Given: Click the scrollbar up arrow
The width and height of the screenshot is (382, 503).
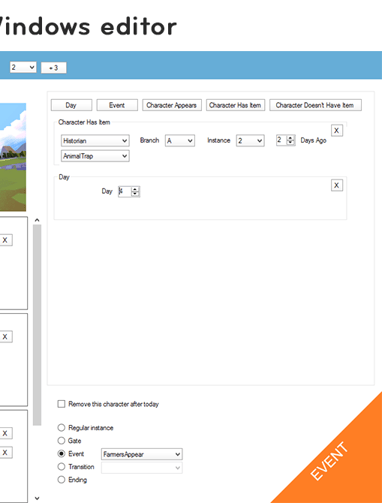Looking at the screenshot, I should click(x=37, y=220).
